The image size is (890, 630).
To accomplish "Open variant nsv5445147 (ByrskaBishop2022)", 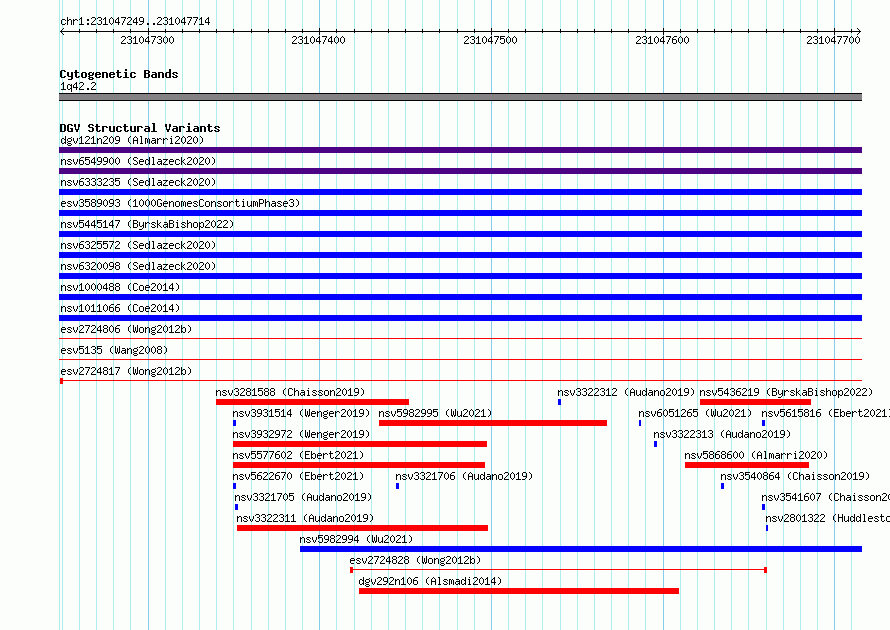I will [x=147, y=224].
